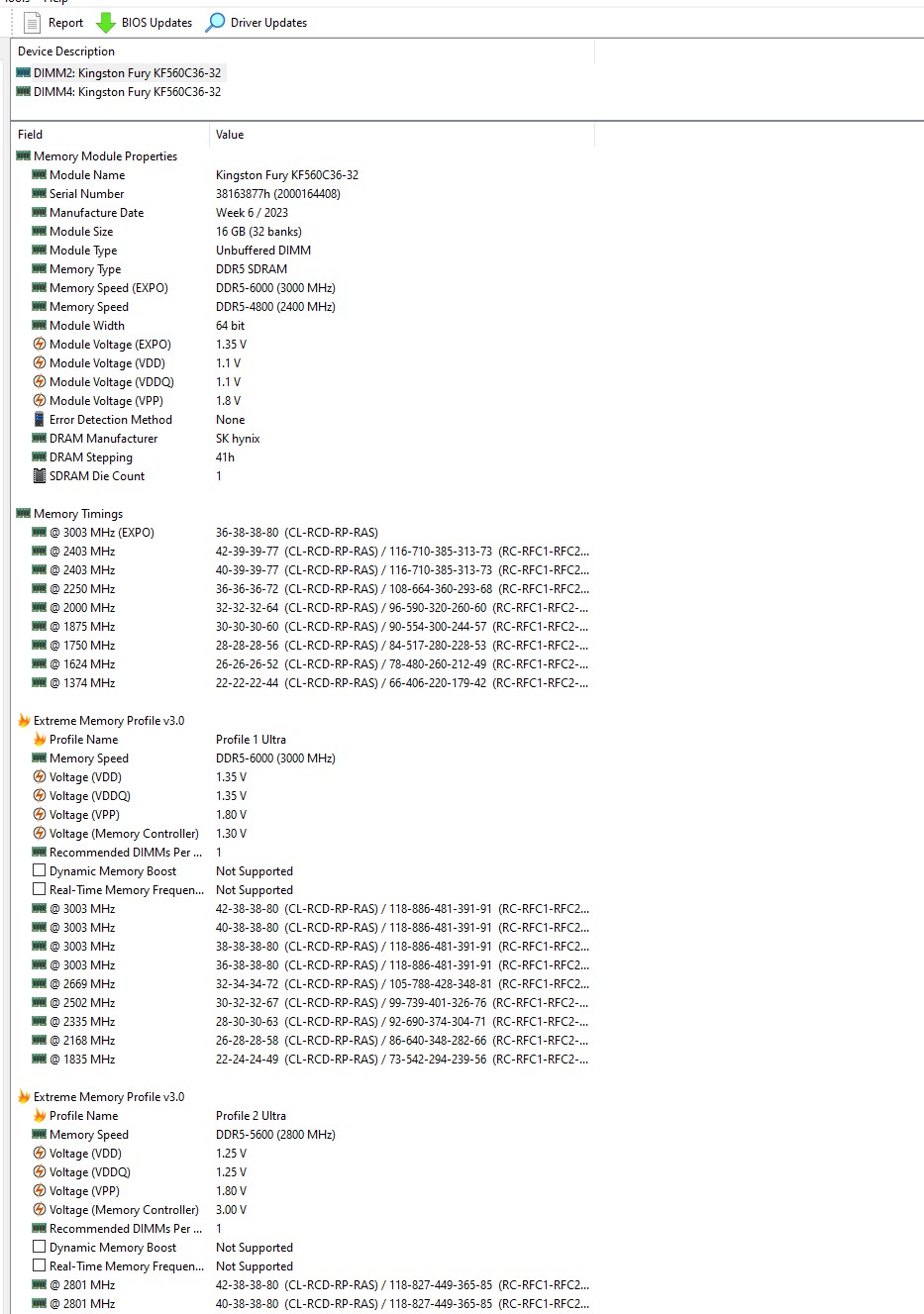Click the 3.00 V memory controller voltage
924x1314 pixels.
232,1210
